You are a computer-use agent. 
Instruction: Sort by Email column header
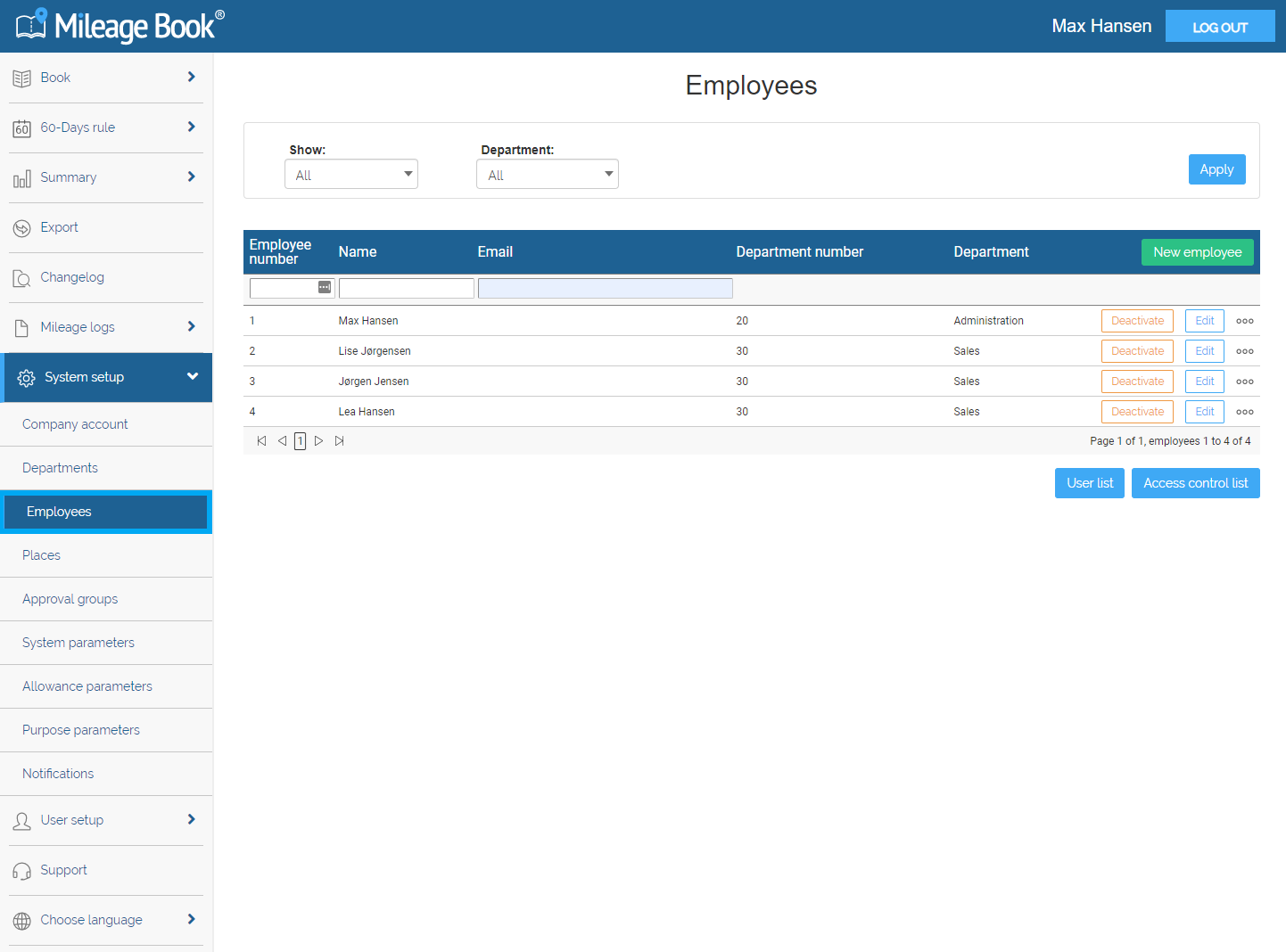495,252
